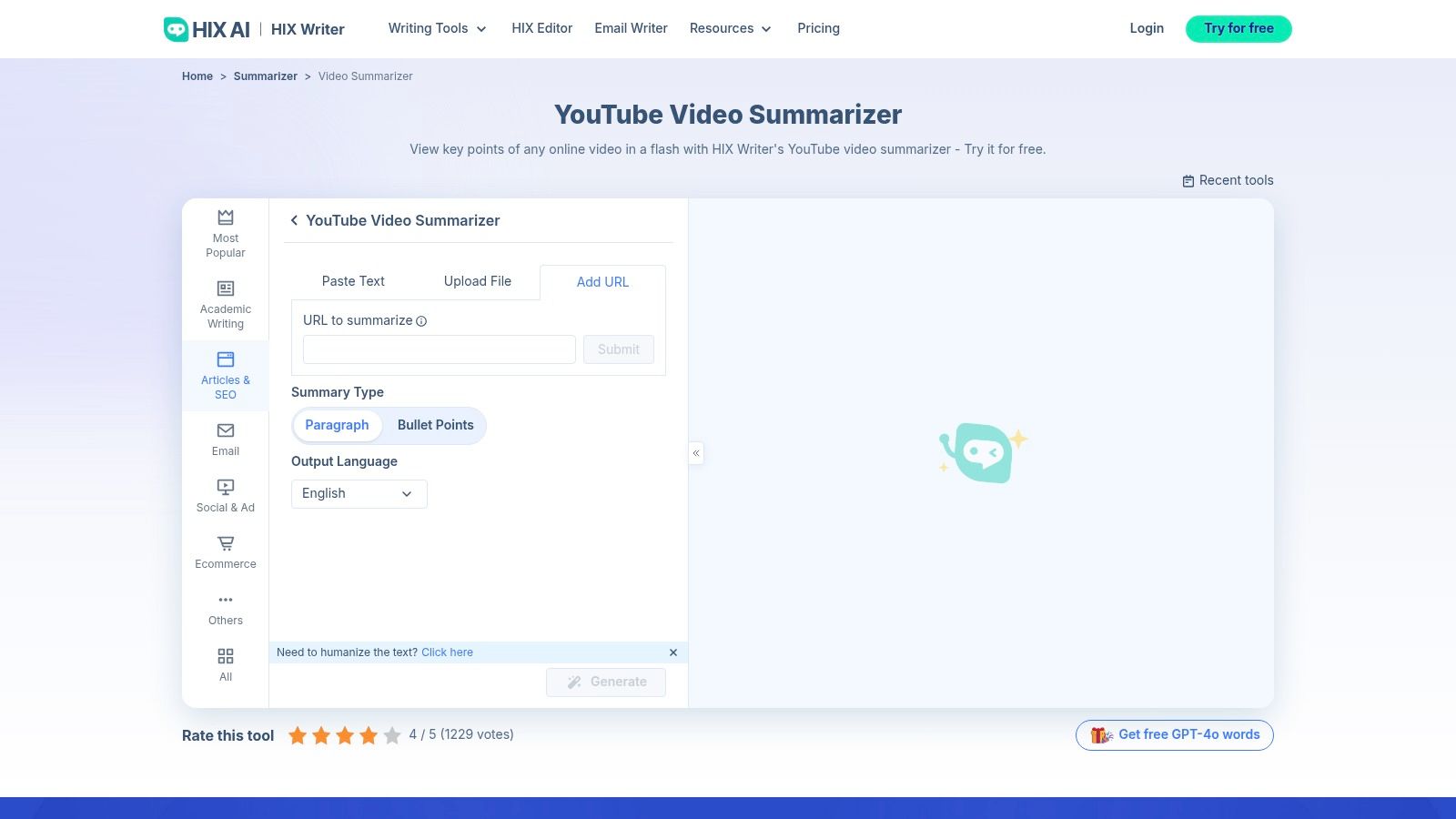Dismiss the humanize text banner
Screen dimensions: 1456x819
coord(673,652)
